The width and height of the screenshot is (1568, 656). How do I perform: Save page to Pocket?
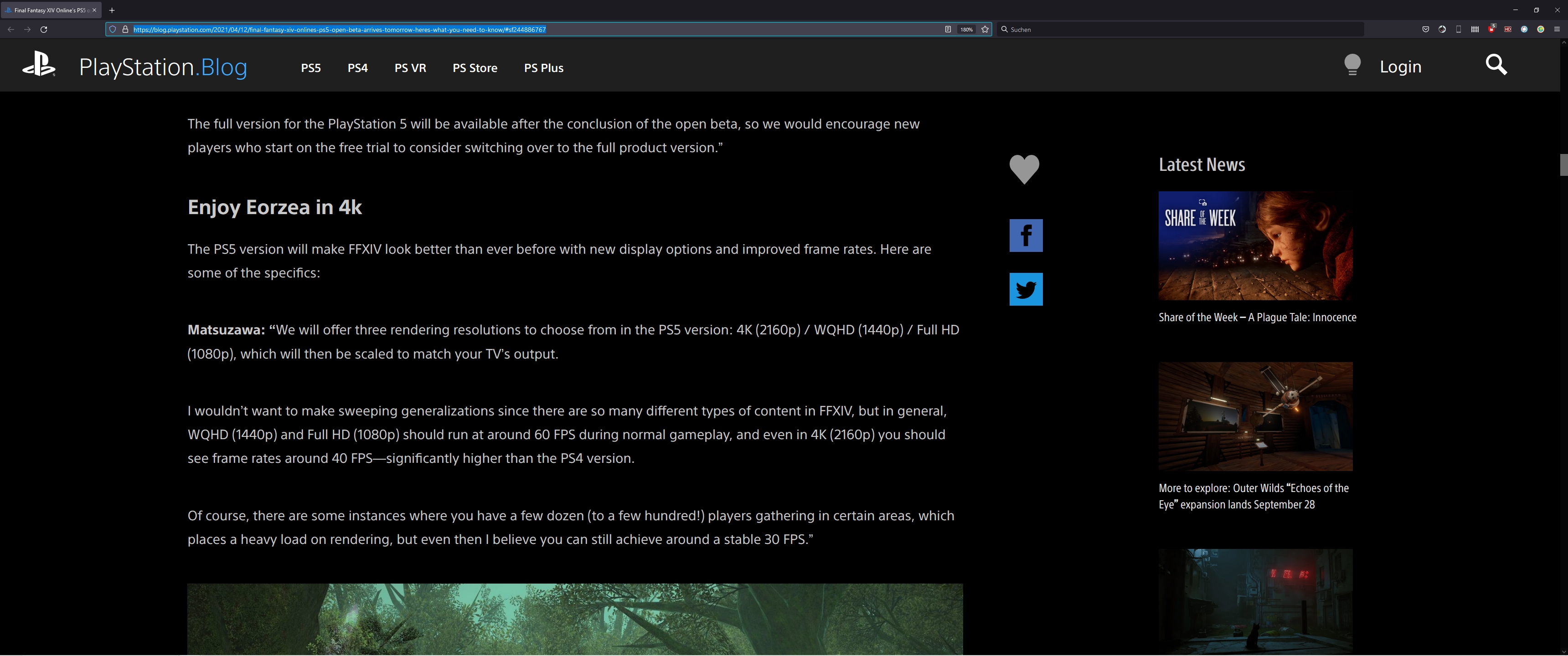[1426, 29]
